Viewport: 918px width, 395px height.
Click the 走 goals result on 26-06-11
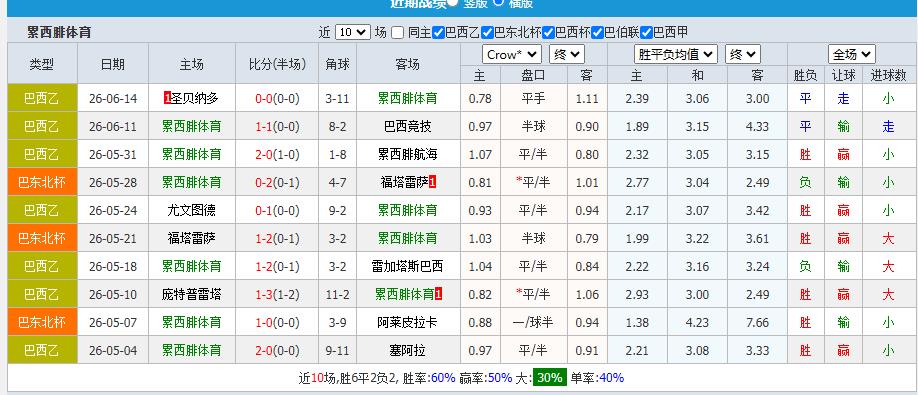pyautogui.click(x=888, y=126)
